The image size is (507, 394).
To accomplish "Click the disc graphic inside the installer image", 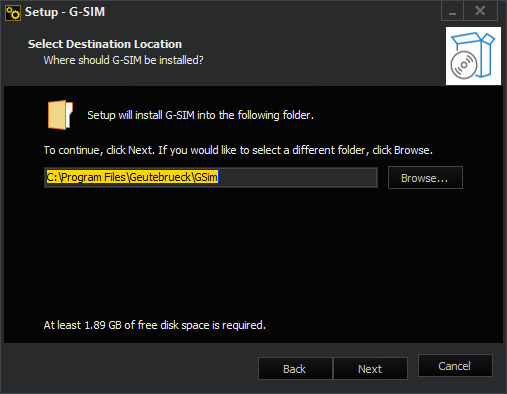I will 464,65.
